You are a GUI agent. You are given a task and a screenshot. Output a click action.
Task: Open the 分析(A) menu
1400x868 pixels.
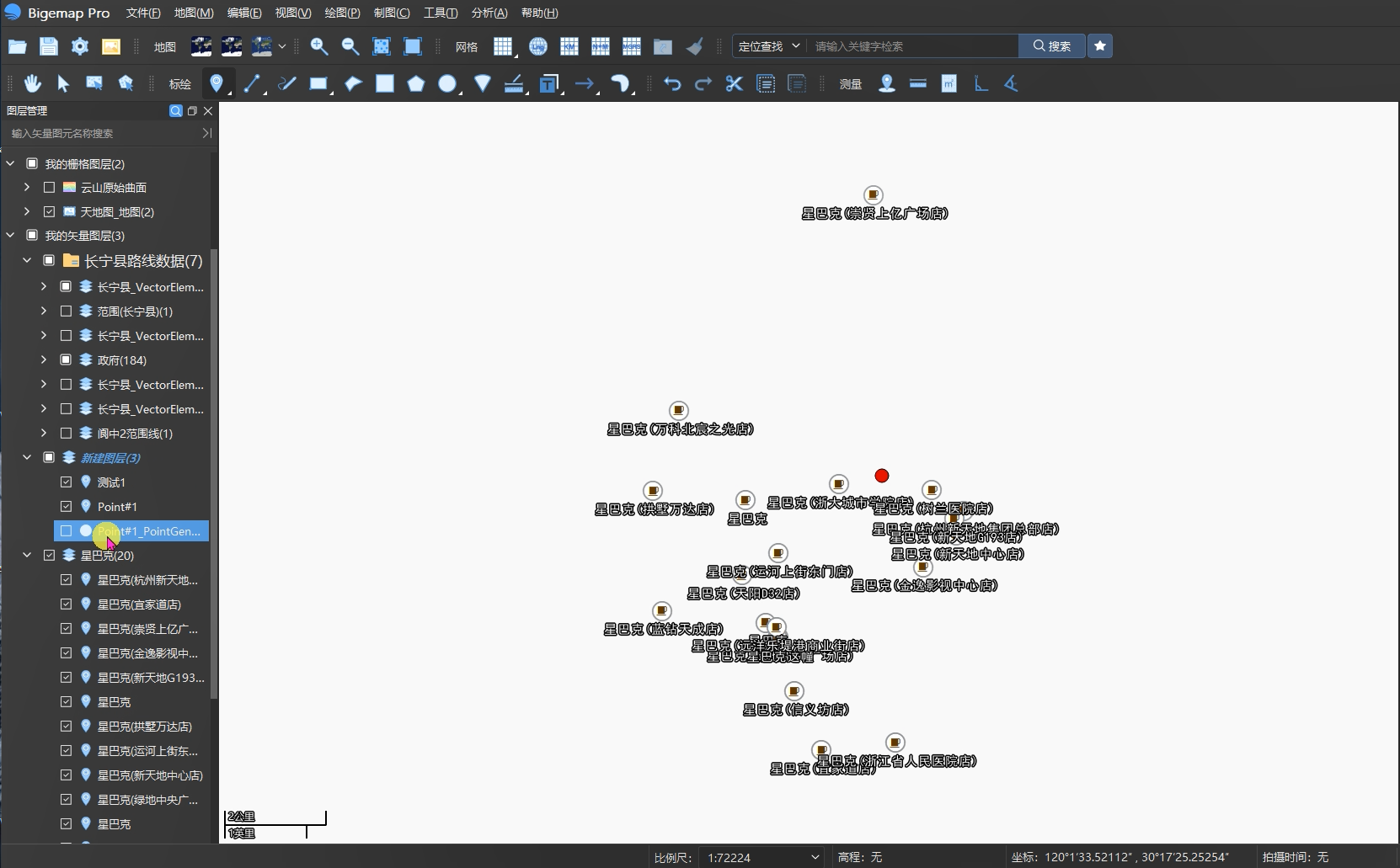tap(489, 13)
